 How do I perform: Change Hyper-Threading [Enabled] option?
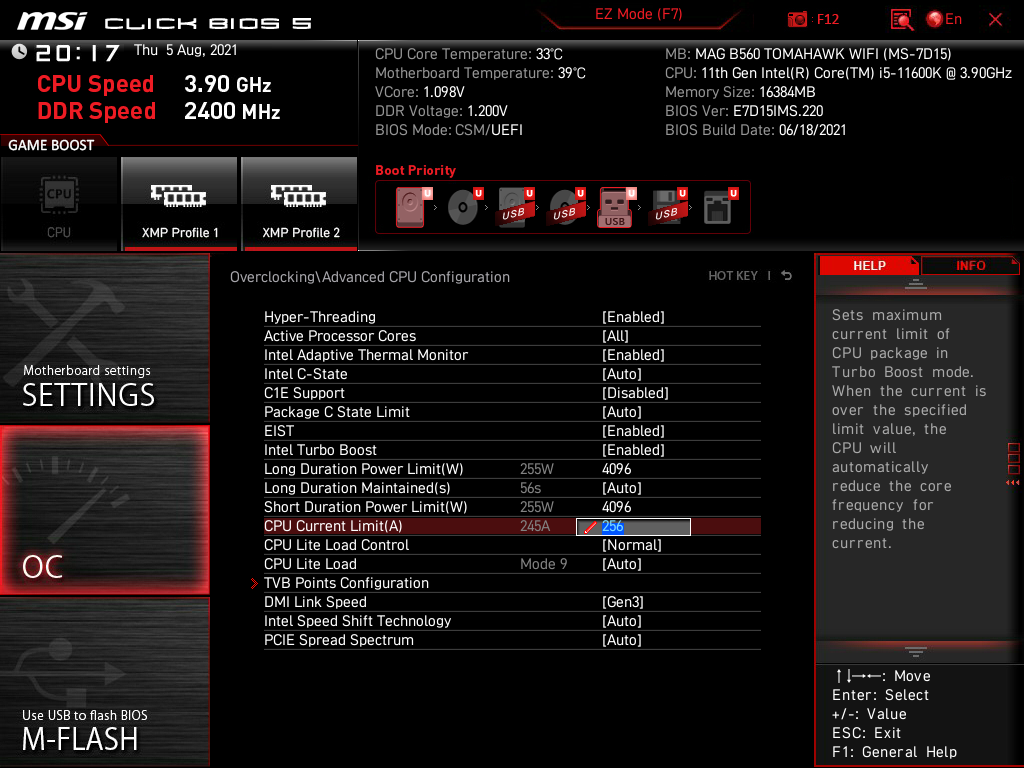(633, 317)
